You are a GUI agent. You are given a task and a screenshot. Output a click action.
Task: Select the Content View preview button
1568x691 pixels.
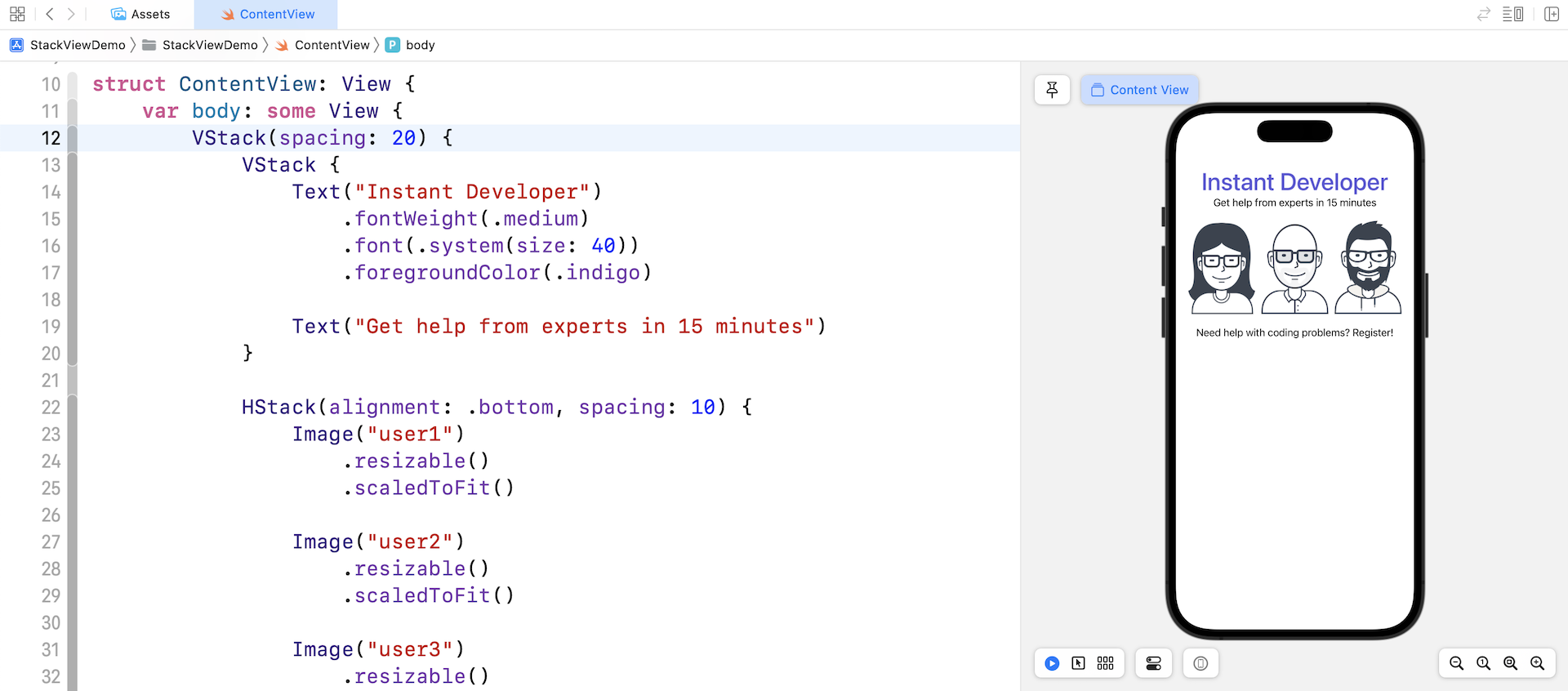tap(1140, 90)
